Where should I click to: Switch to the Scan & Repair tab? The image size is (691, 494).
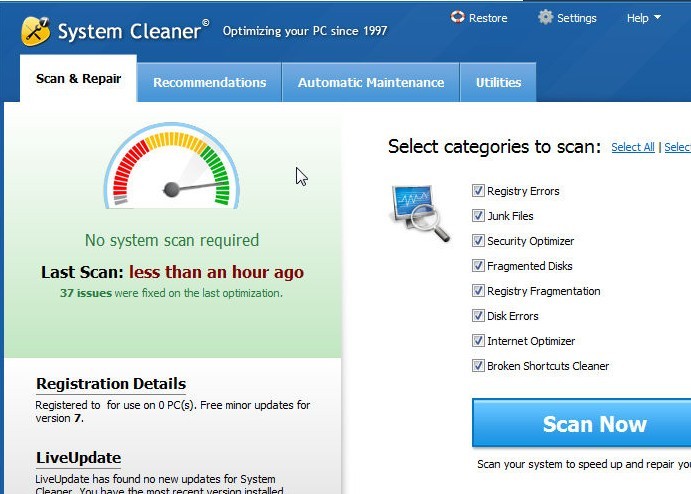78,78
